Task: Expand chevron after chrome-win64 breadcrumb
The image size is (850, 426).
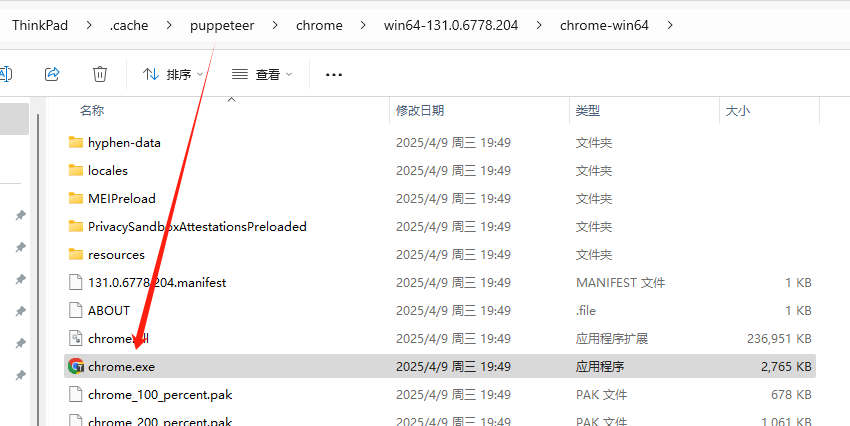Action: pyautogui.click(x=670, y=25)
